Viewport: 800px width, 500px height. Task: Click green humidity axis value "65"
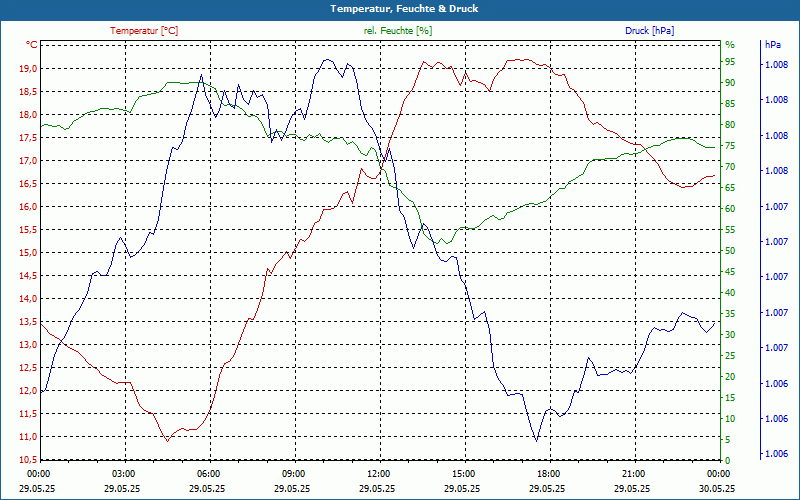point(730,188)
